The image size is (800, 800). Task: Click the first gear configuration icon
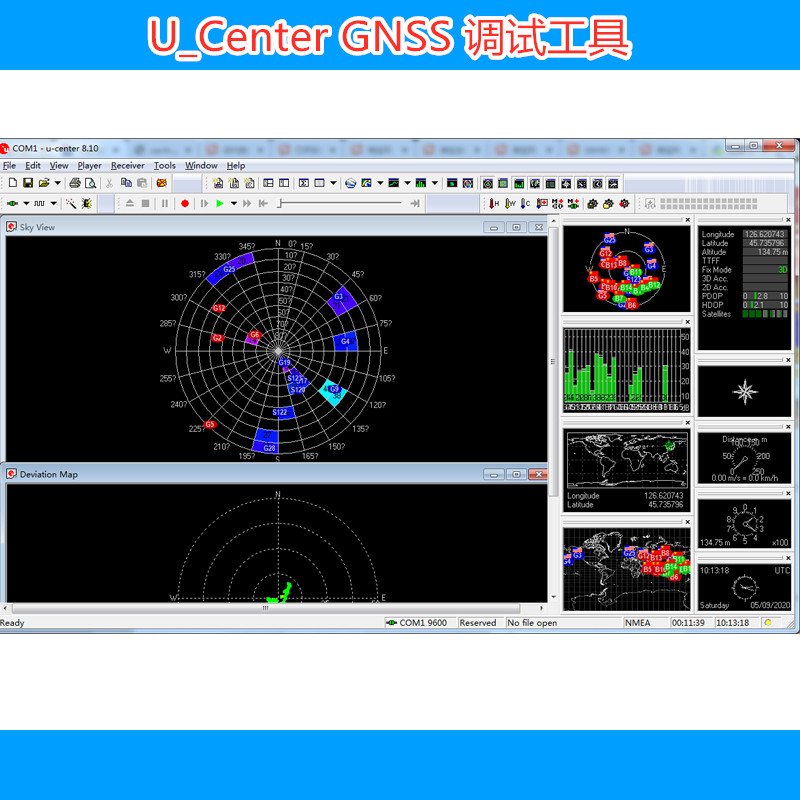[x=592, y=204]
